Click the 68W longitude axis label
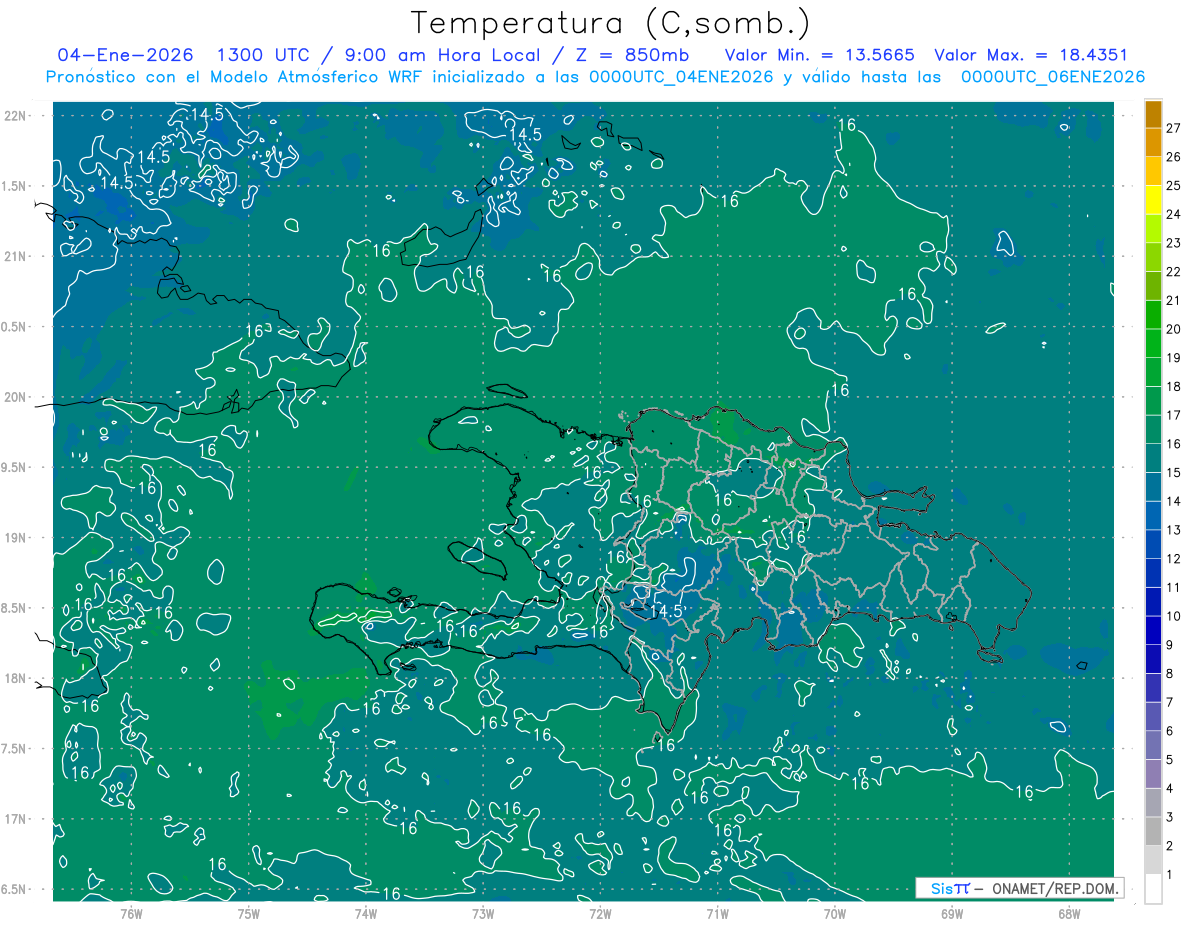This screenshot has width=1200, height=927. click(1069, 913)
